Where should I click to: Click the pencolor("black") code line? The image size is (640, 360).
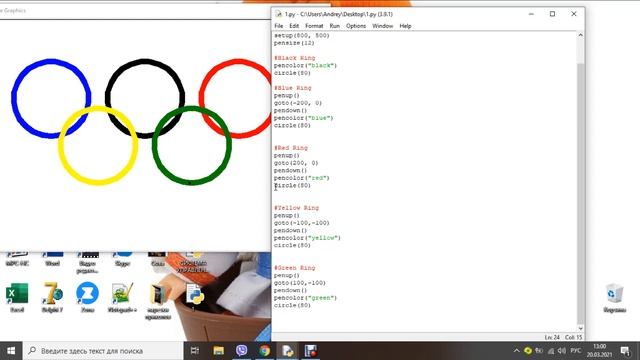click(x=305, y=65)
